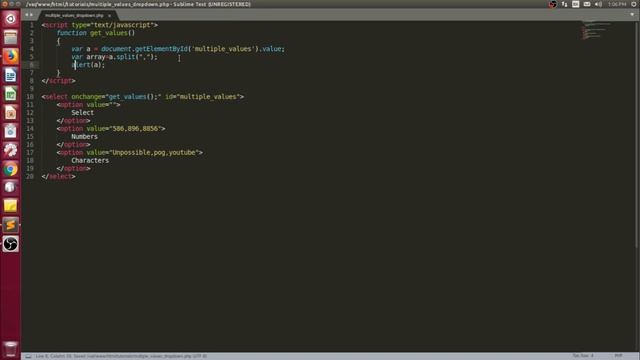Click the minimap code preview

(x=596, y=31)
